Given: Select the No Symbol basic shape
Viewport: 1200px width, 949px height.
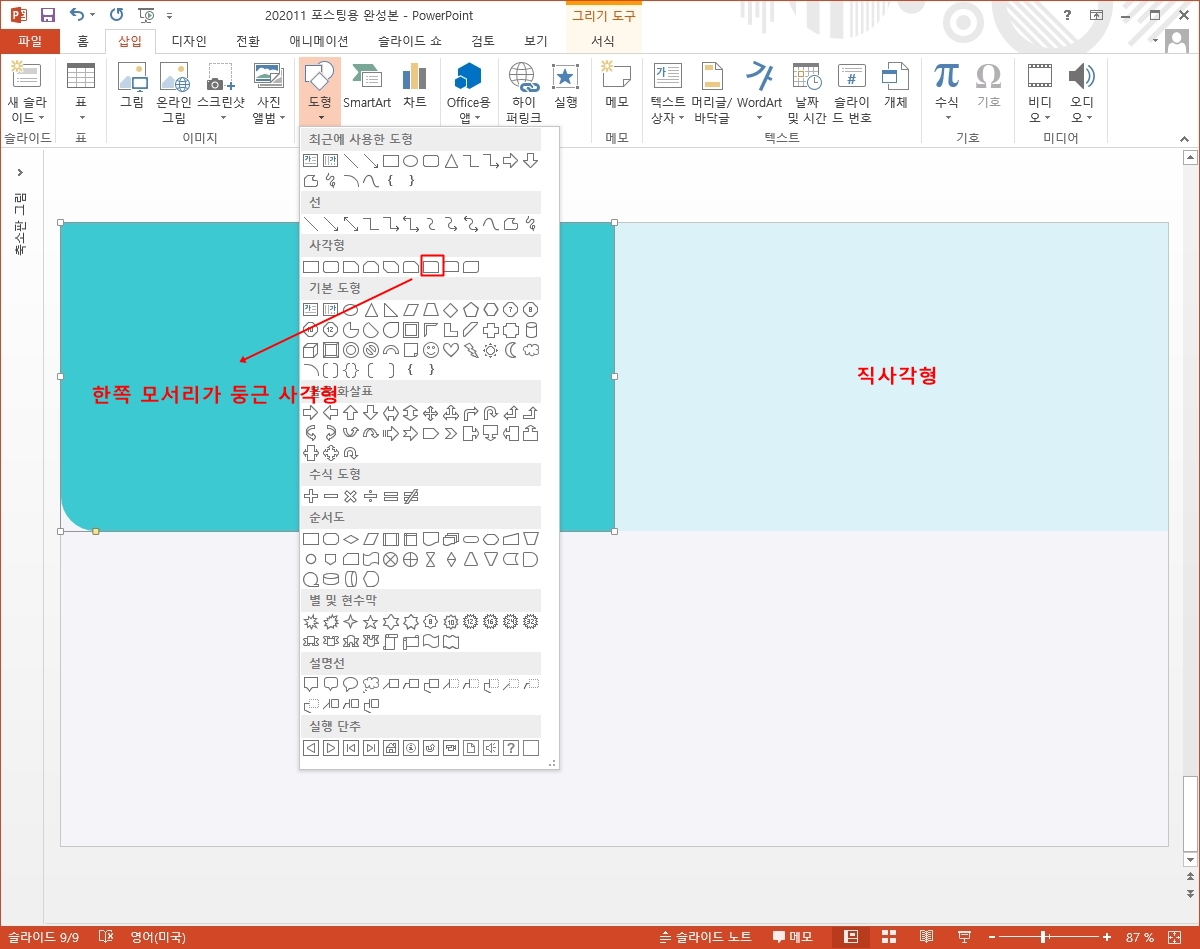Looking at the screenshot, I should click(x=371, y=350).
